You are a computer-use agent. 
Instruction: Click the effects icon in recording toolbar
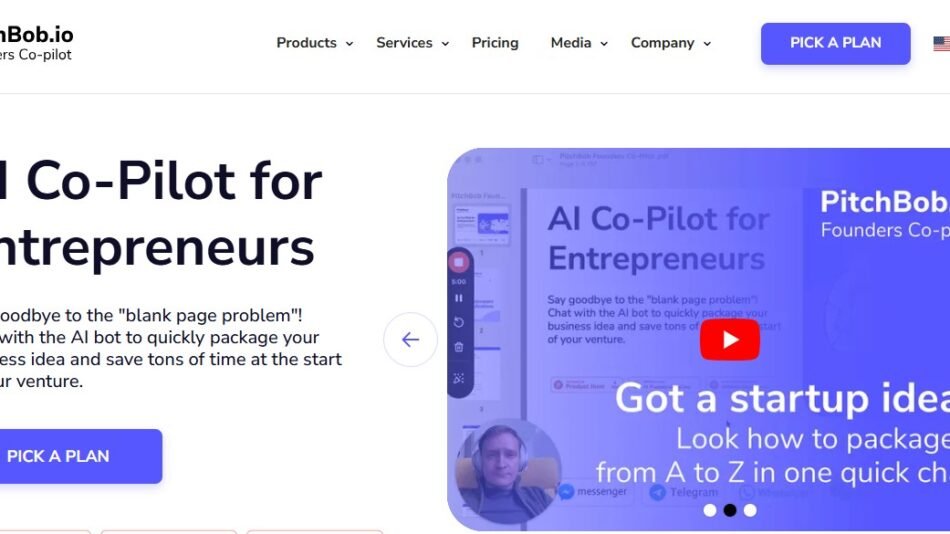pos(459,378)
